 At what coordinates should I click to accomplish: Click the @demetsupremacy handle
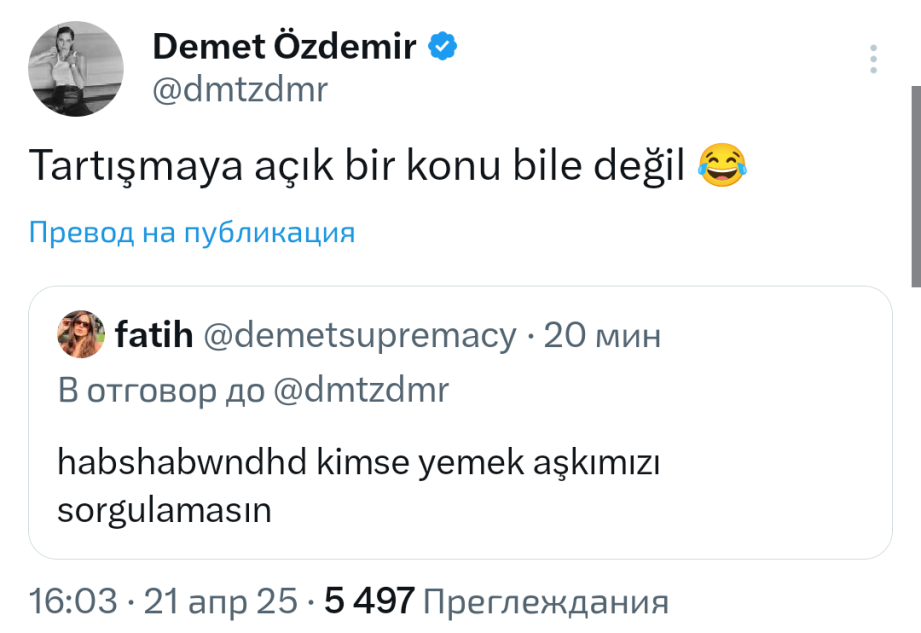click(360, 335)
